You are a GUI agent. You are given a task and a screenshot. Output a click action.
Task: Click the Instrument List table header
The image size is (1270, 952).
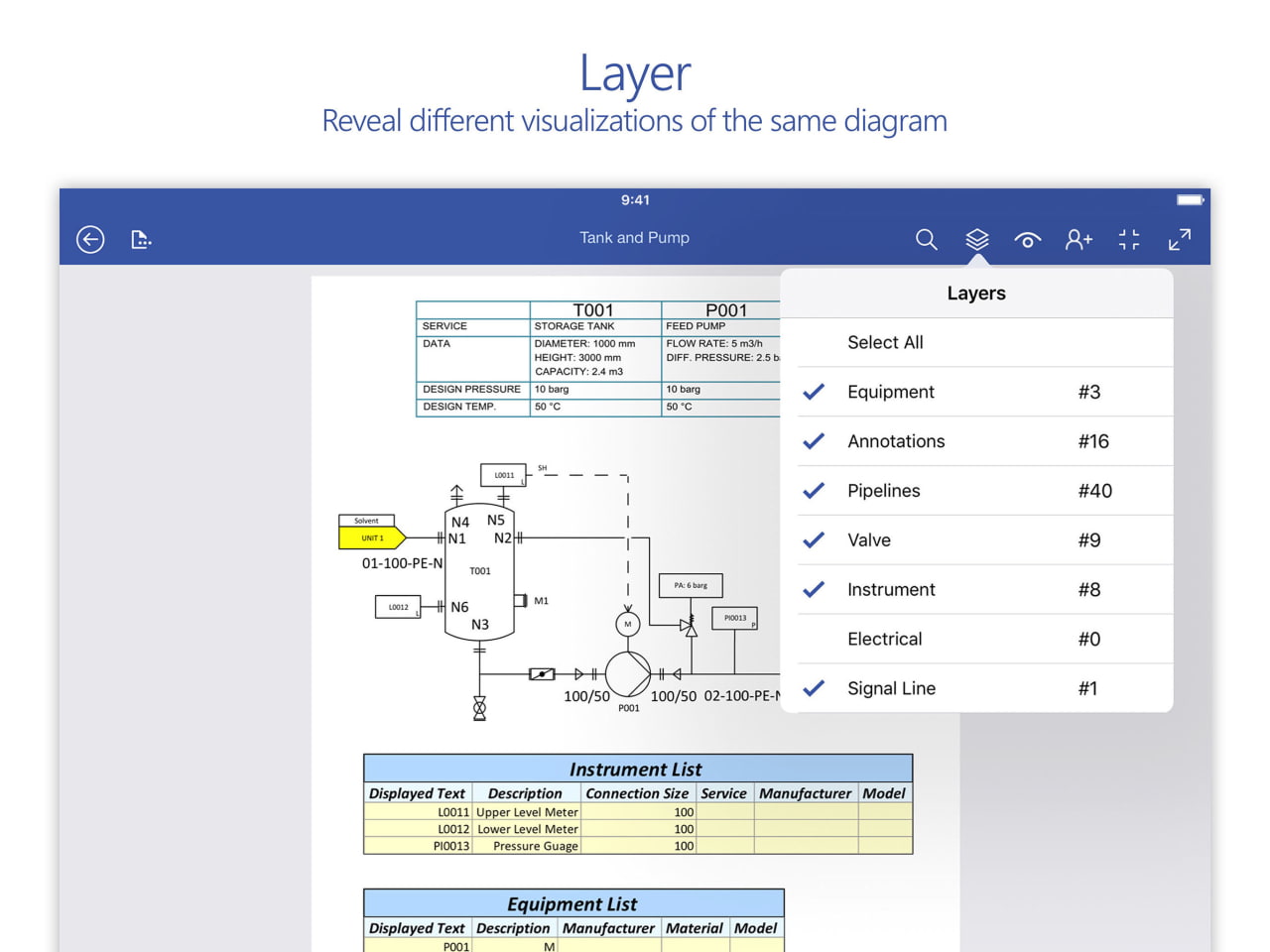click(x=636, y=769)
